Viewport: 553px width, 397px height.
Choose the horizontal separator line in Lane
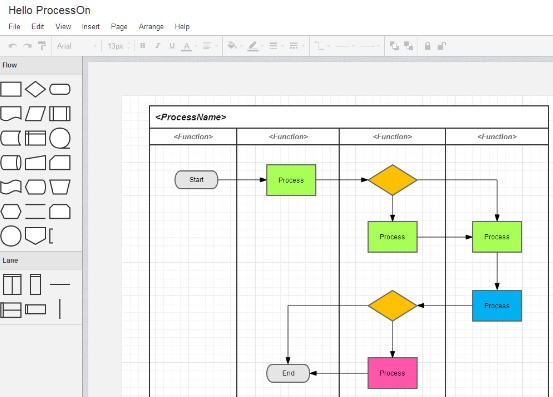pyautogui.click(x=60, y=284)
